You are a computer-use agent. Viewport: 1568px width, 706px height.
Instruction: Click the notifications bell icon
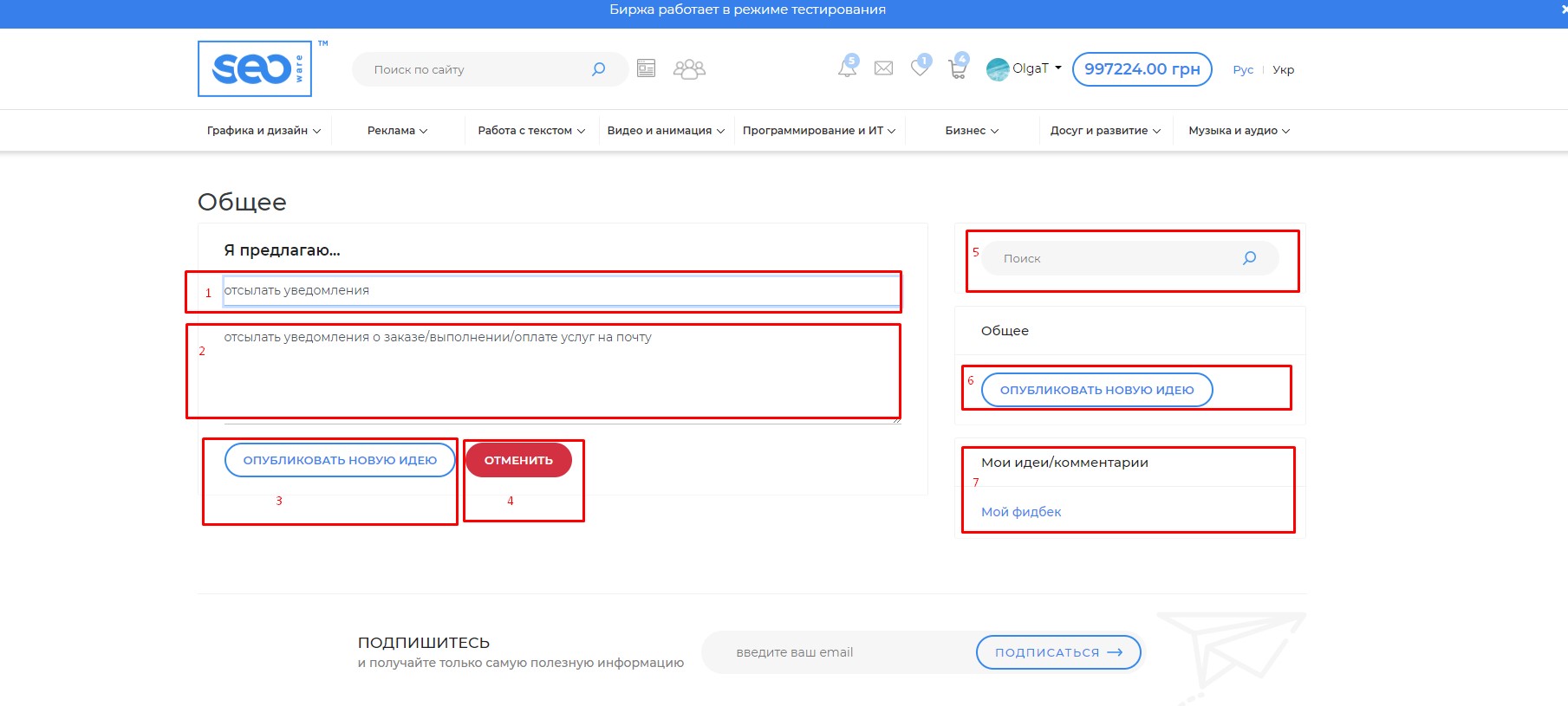point(847,68)
